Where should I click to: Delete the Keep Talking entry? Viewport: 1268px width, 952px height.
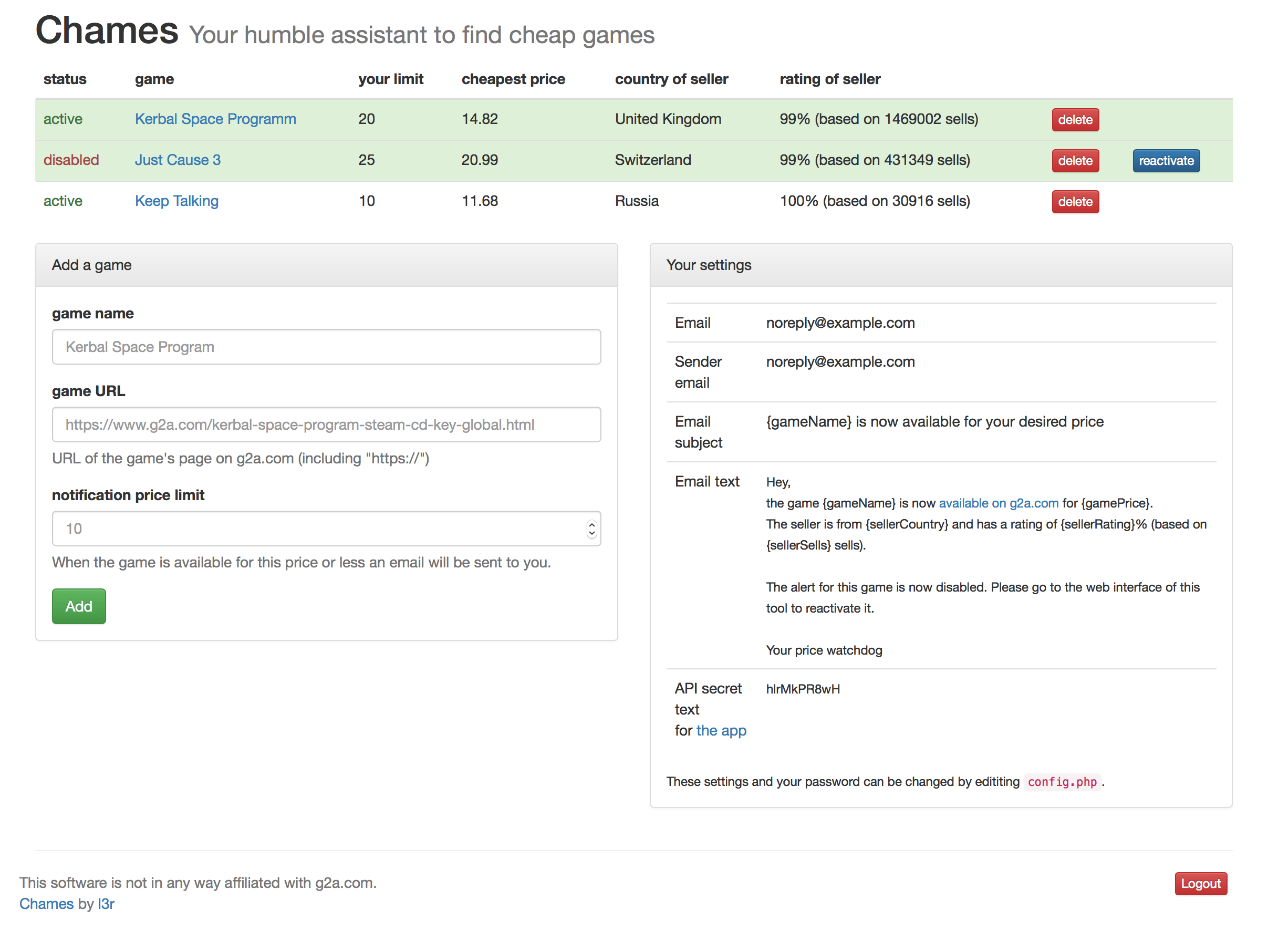point(1075,202)
